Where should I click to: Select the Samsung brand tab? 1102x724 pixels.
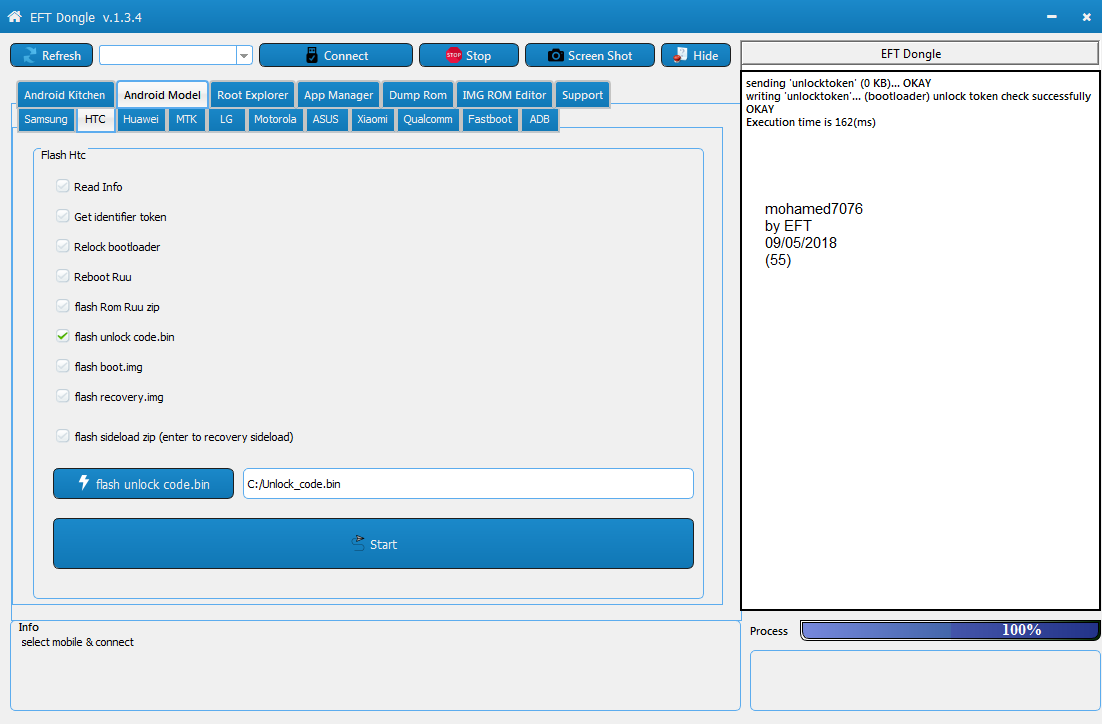click(46, 119)
